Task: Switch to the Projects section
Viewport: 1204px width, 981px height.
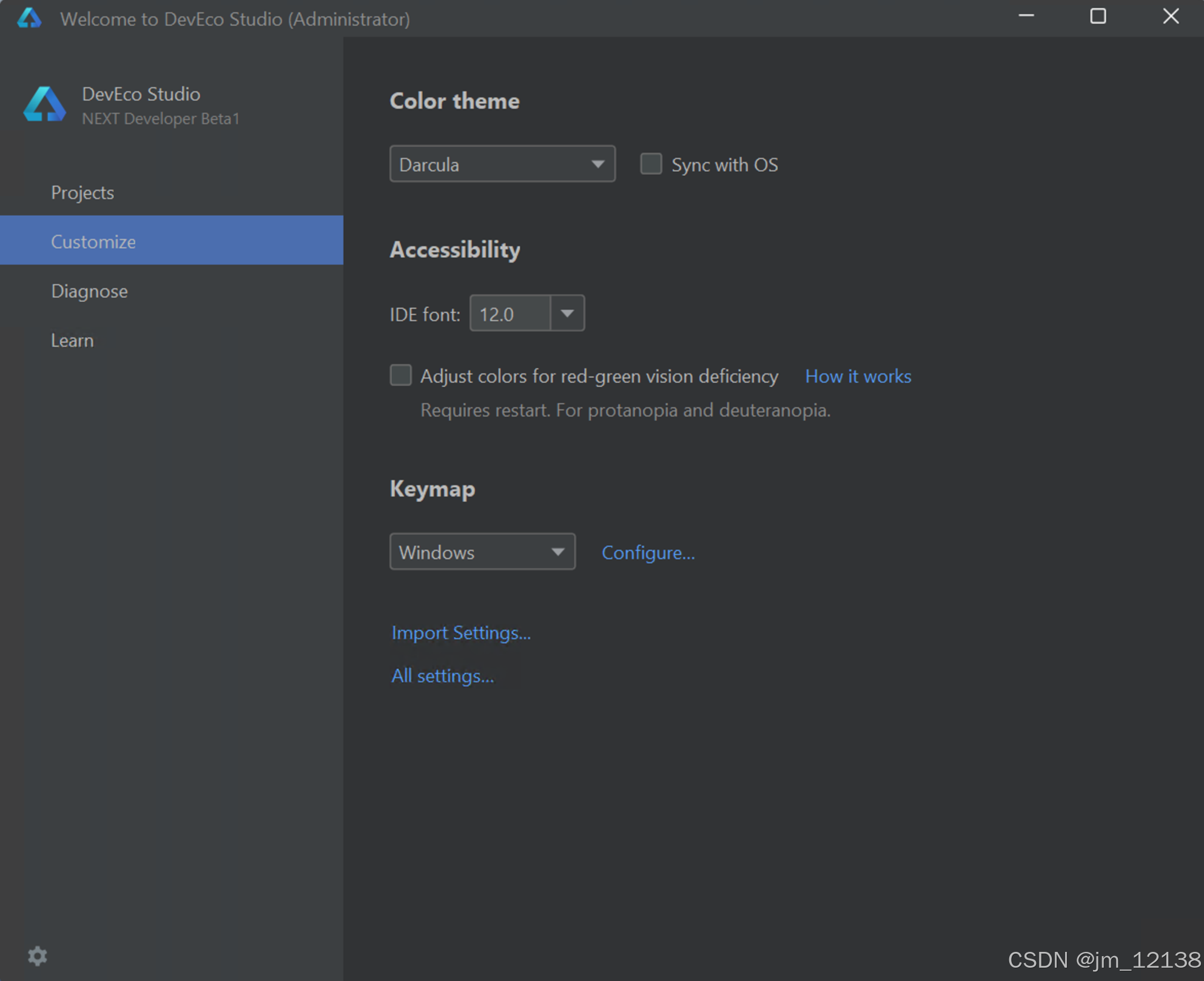Action: [172, 193]
